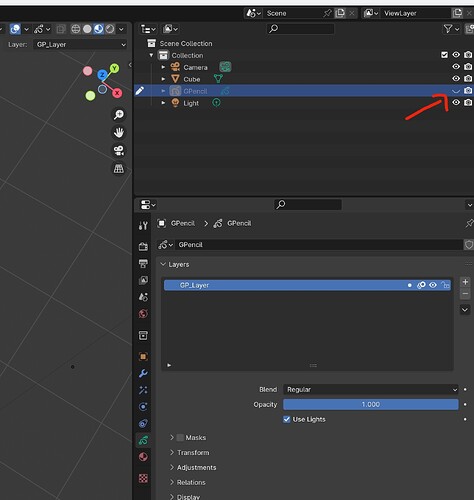Open the Object Constraints tab icon
This screenshot has width=474, height=500.
click(x=143, y=423)
